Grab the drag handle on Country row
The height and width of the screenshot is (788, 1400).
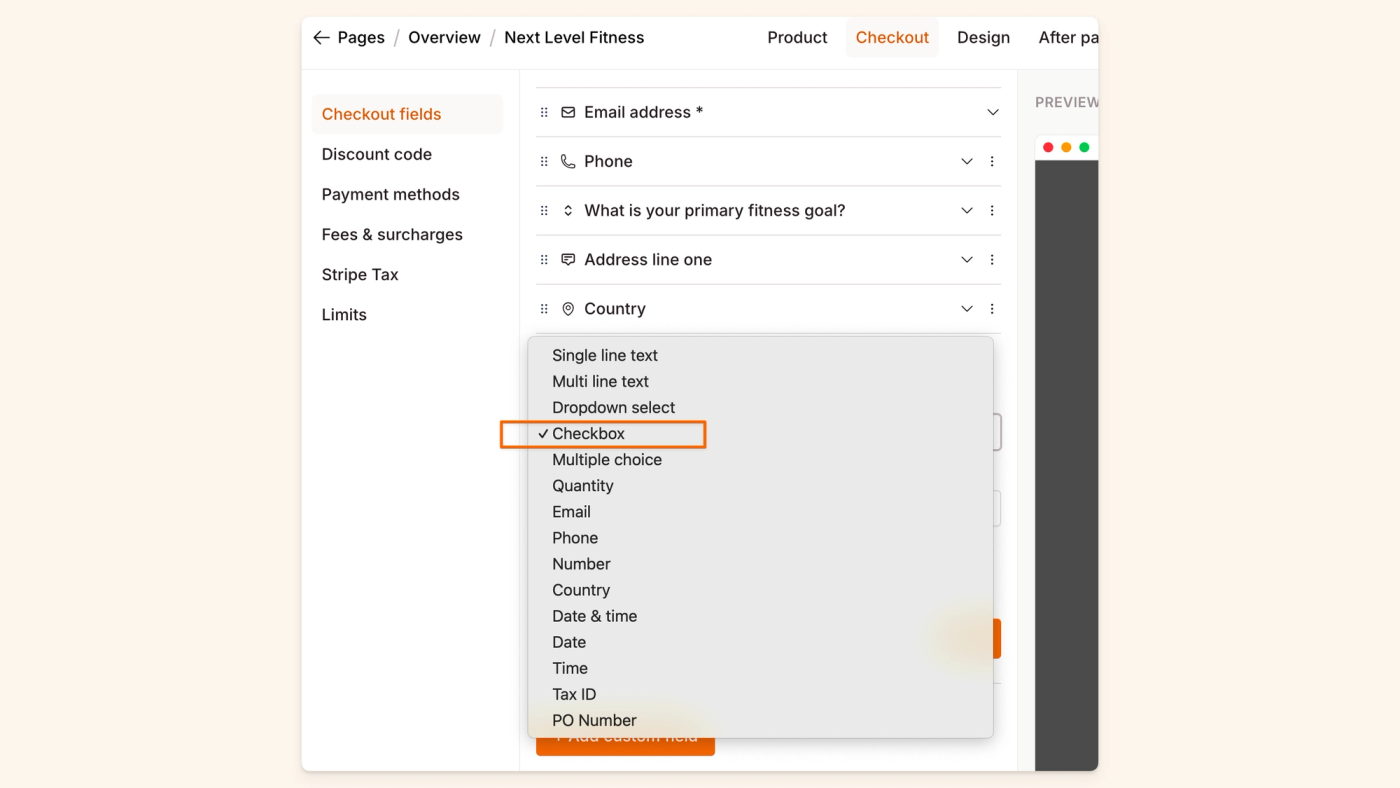click(544, 309)
